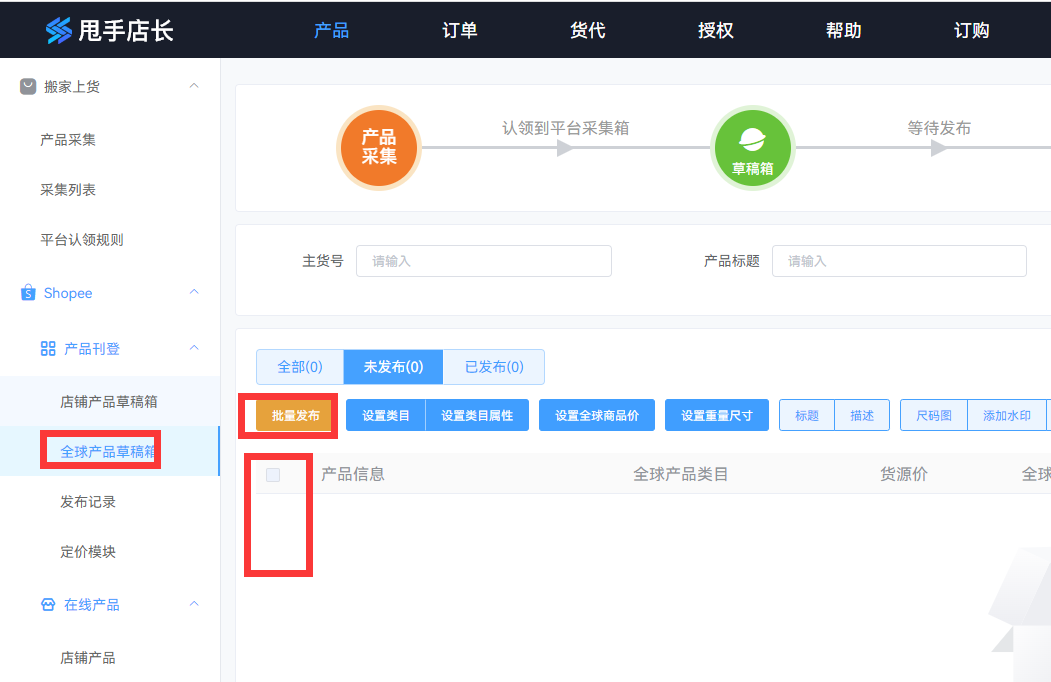Click the Shopee shopping bag icon
The image size is (1051, 682).
click(28, 293)
